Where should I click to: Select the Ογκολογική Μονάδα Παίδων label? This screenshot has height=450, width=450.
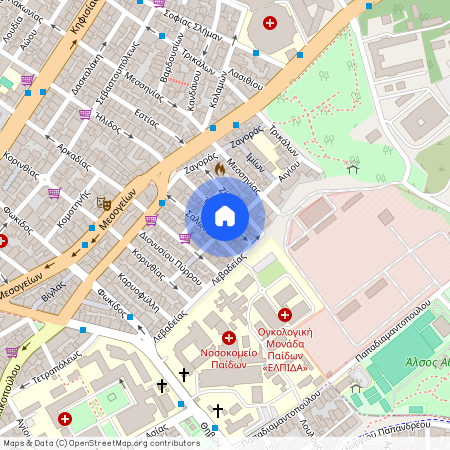tap(285, 344)
